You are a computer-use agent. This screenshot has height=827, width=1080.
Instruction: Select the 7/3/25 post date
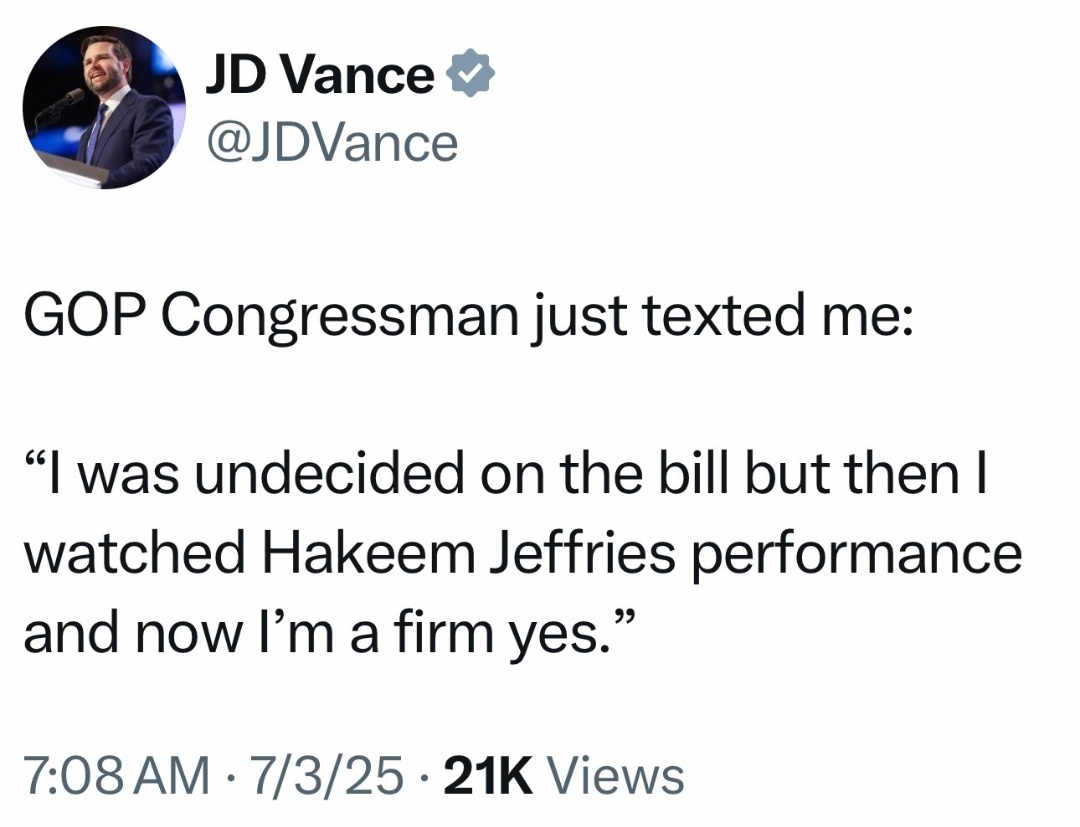[326, 776]
